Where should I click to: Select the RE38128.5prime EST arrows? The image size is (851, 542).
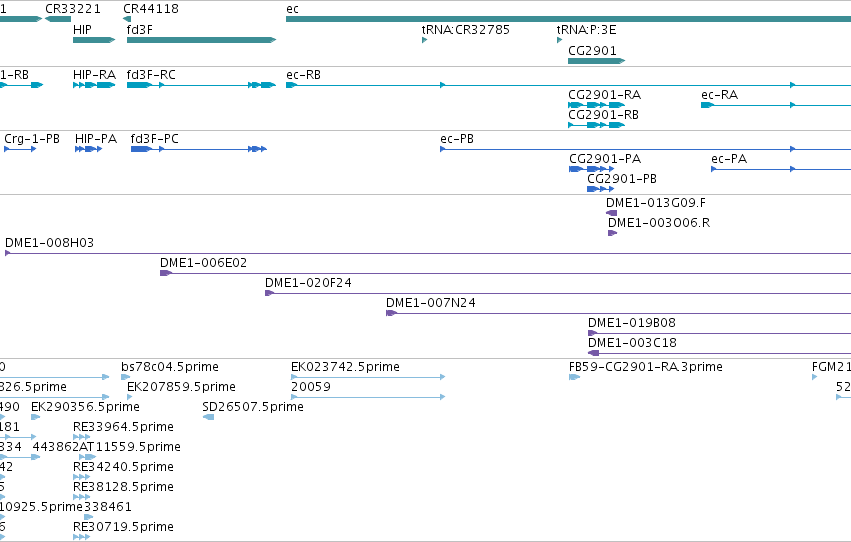(81, 497)
